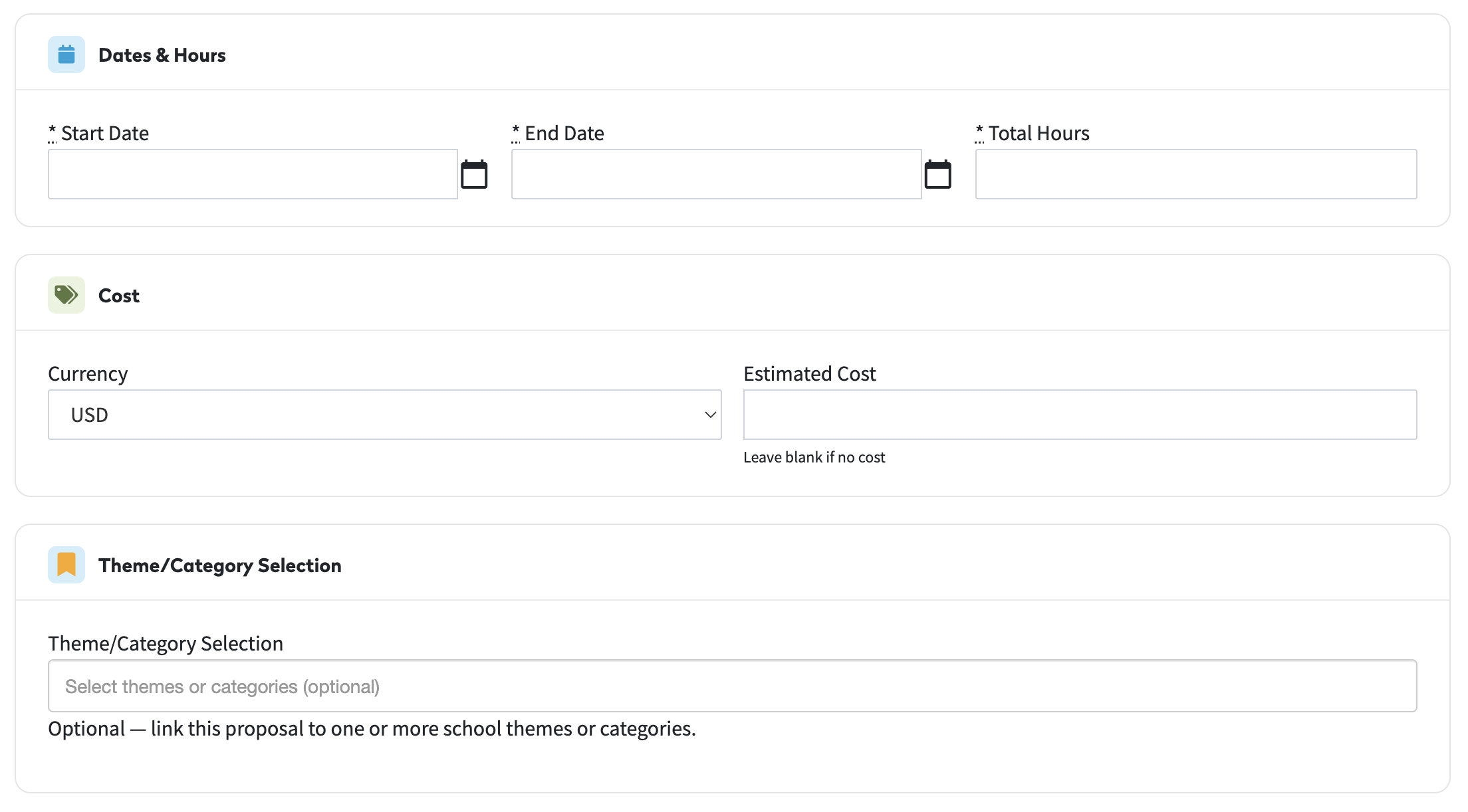Open the Start Date calendar picker icon

click(x=474, y=174)
